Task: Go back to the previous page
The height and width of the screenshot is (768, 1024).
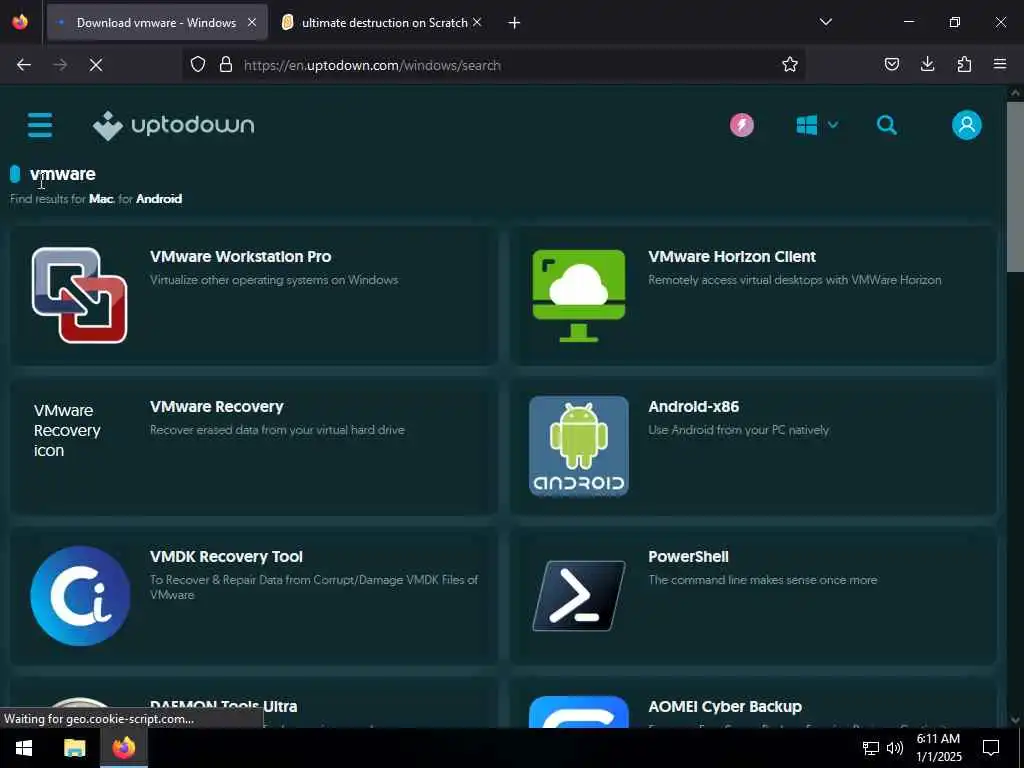Action: tap(24, 65)
